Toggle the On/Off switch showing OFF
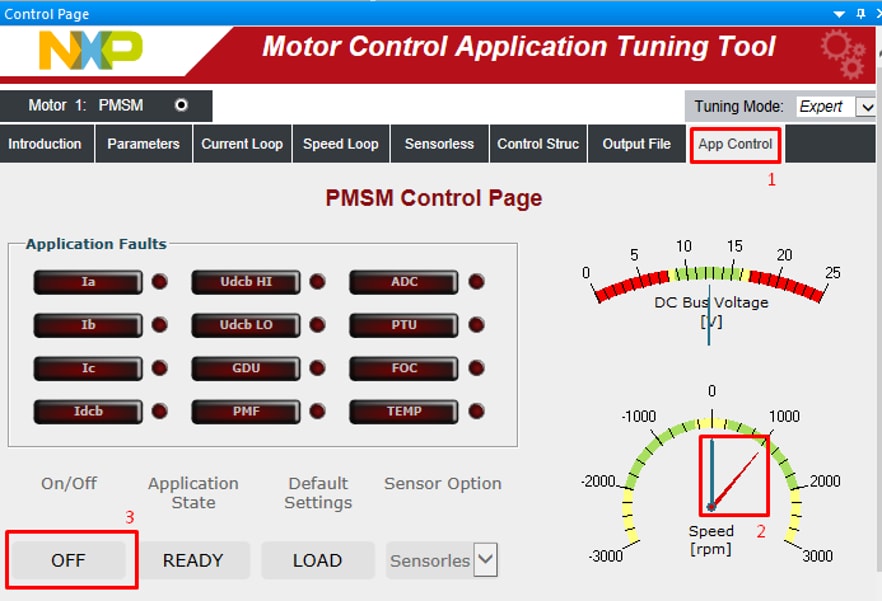Screen dimensions: 882x601 point(69,560)
